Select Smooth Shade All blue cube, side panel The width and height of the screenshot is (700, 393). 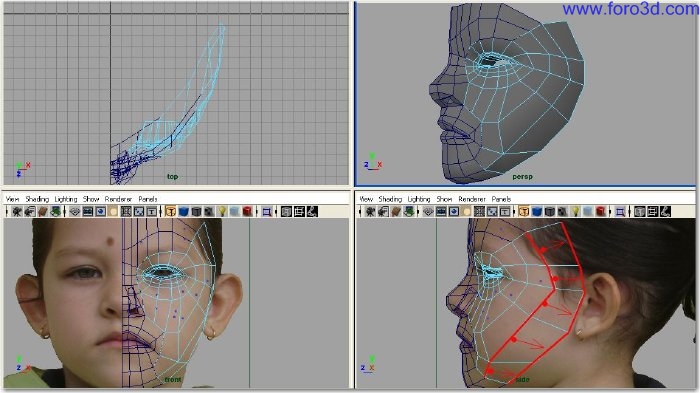click(537, 212)
